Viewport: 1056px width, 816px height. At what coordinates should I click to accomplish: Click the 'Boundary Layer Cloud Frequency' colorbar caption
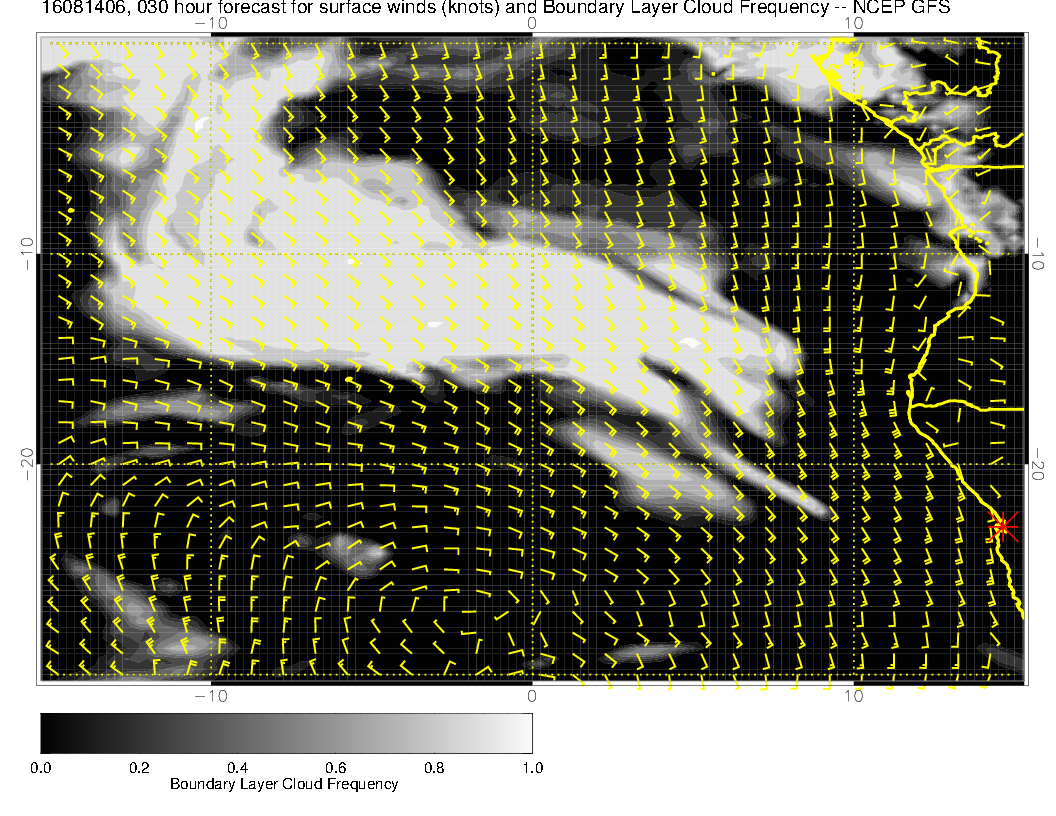pyautogui.click(x=284, y=784)
